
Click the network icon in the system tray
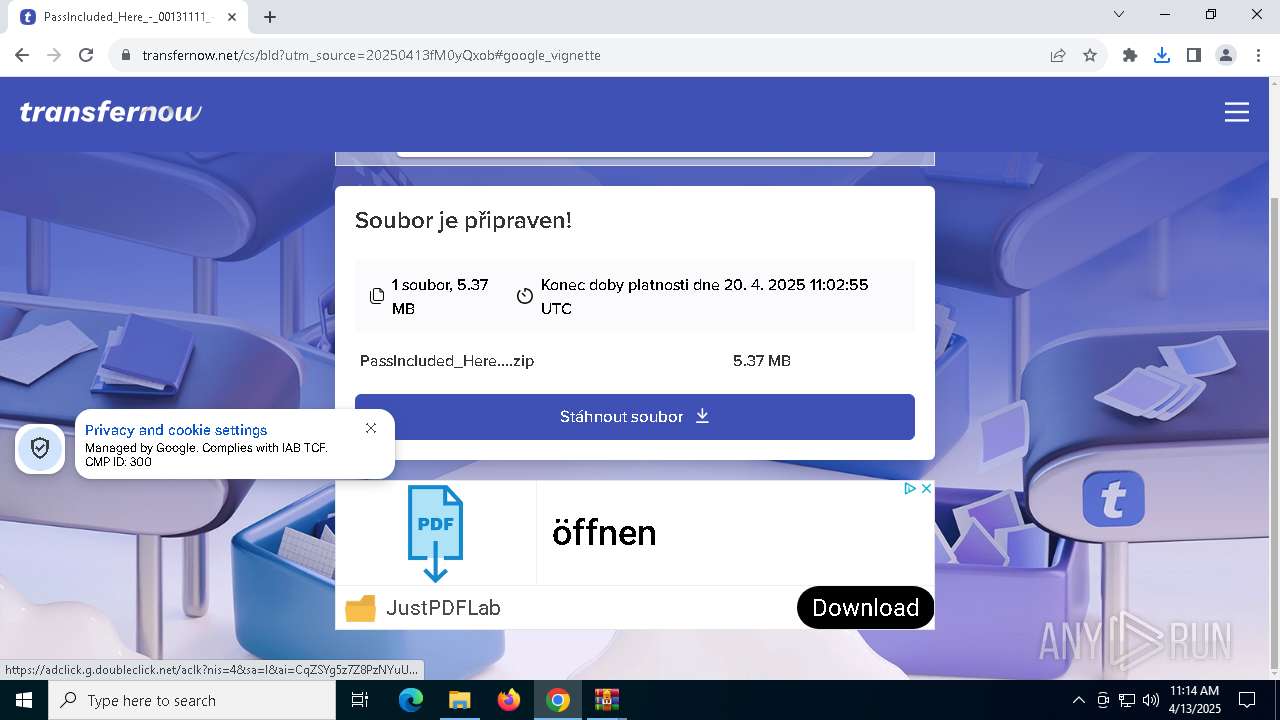[x=1127, y=700]
